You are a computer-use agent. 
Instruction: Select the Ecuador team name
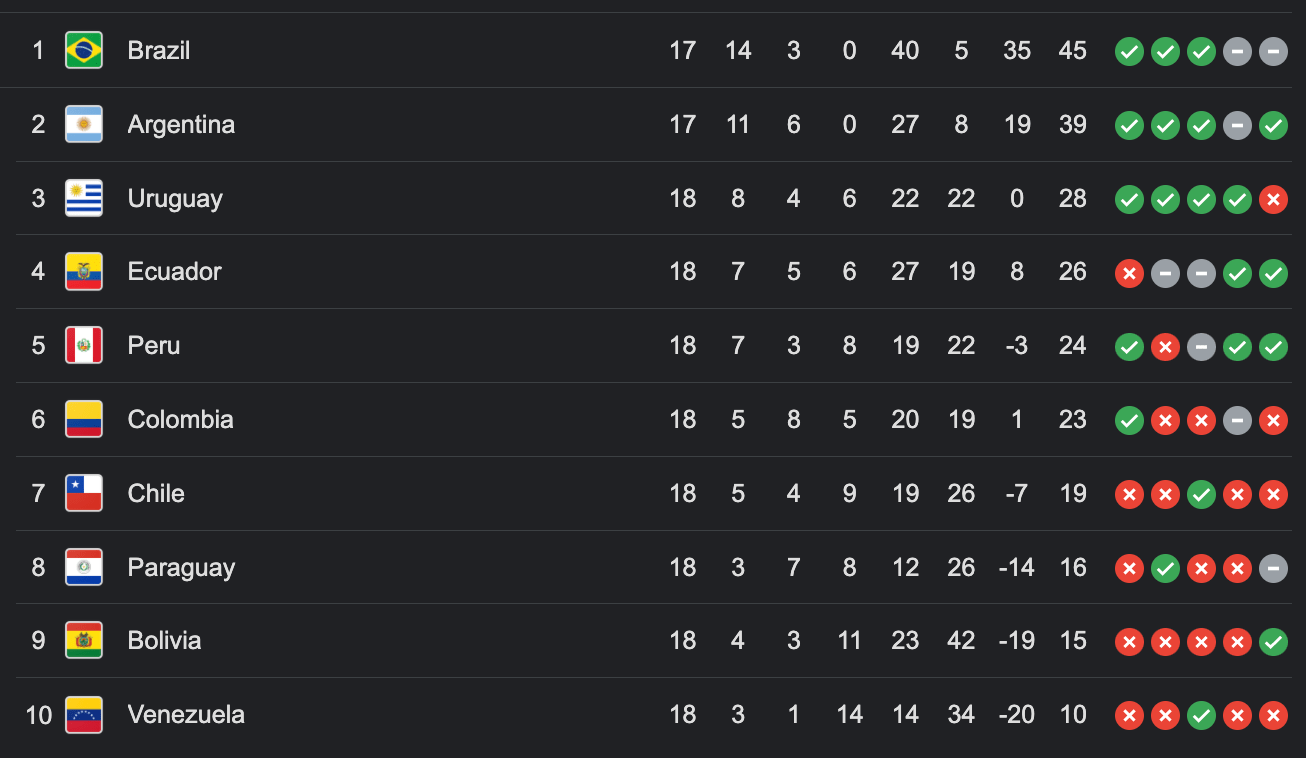[174, 271]
